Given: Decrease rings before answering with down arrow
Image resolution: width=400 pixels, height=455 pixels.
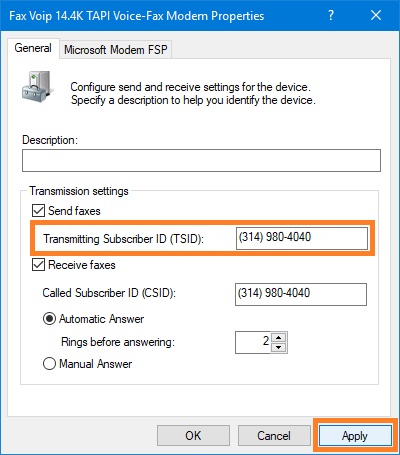Looking at the screenshot, I should click(x=279, y=347).
